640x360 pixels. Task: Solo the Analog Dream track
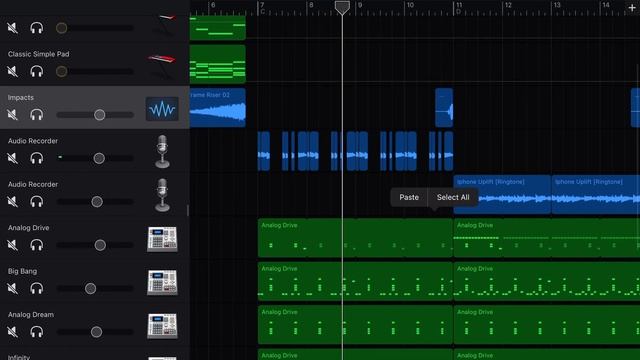point(37,332)
